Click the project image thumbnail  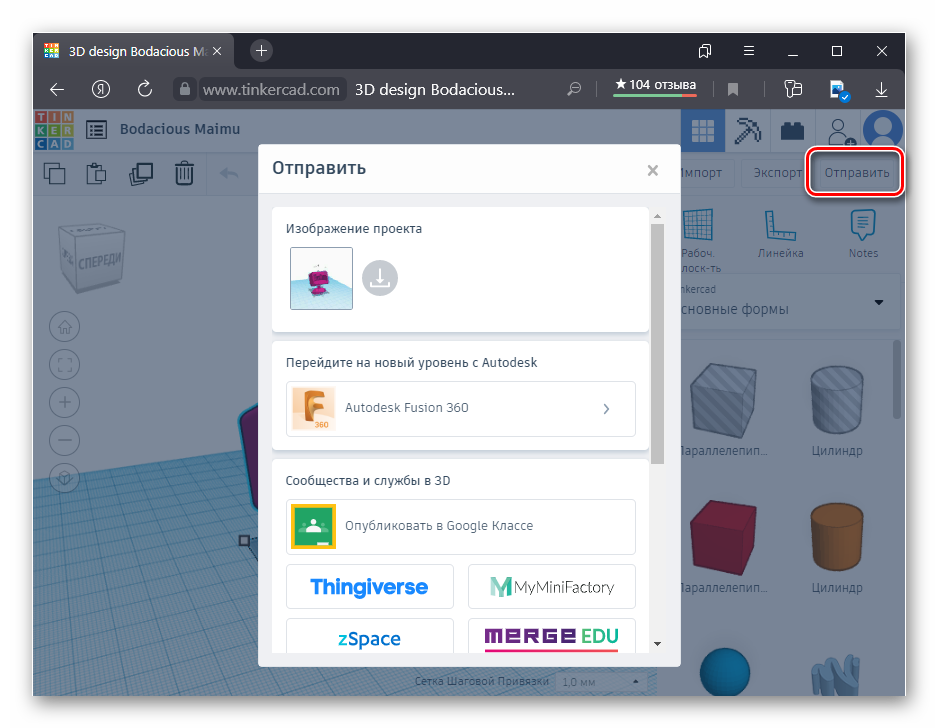(321, 278)
